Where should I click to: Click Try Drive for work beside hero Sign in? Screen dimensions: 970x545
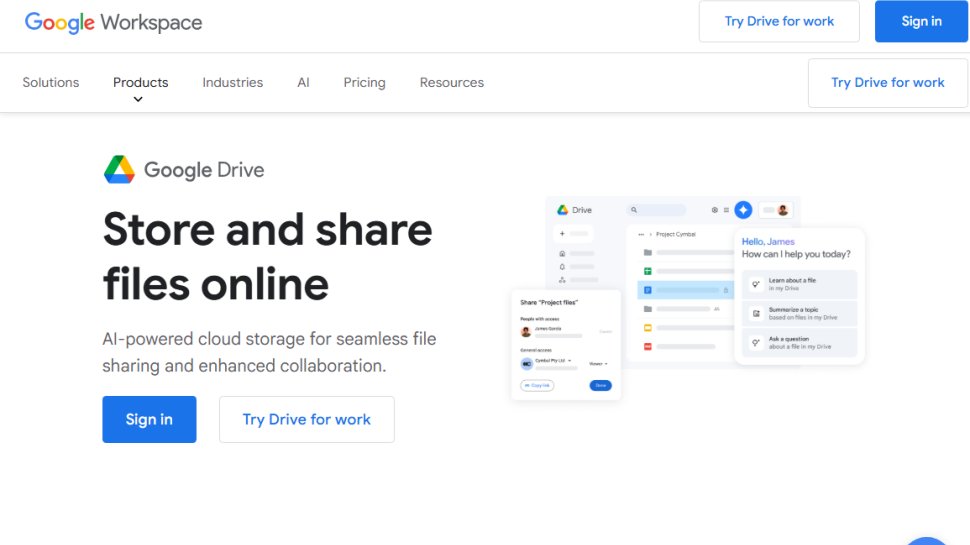click(x=307, y=419)
